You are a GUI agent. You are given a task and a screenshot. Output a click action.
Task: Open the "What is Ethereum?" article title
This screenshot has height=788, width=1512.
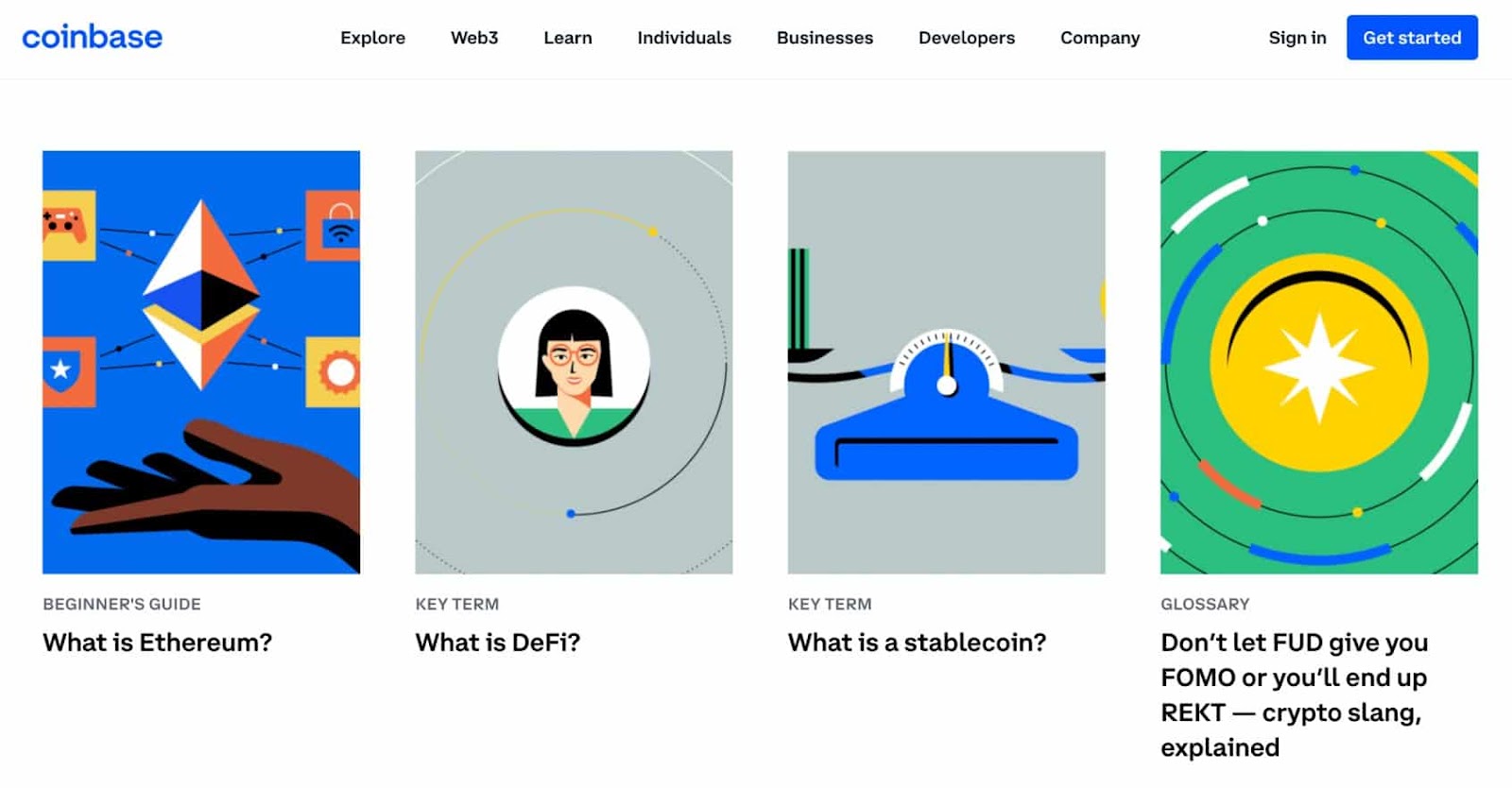tap(157, 642)
